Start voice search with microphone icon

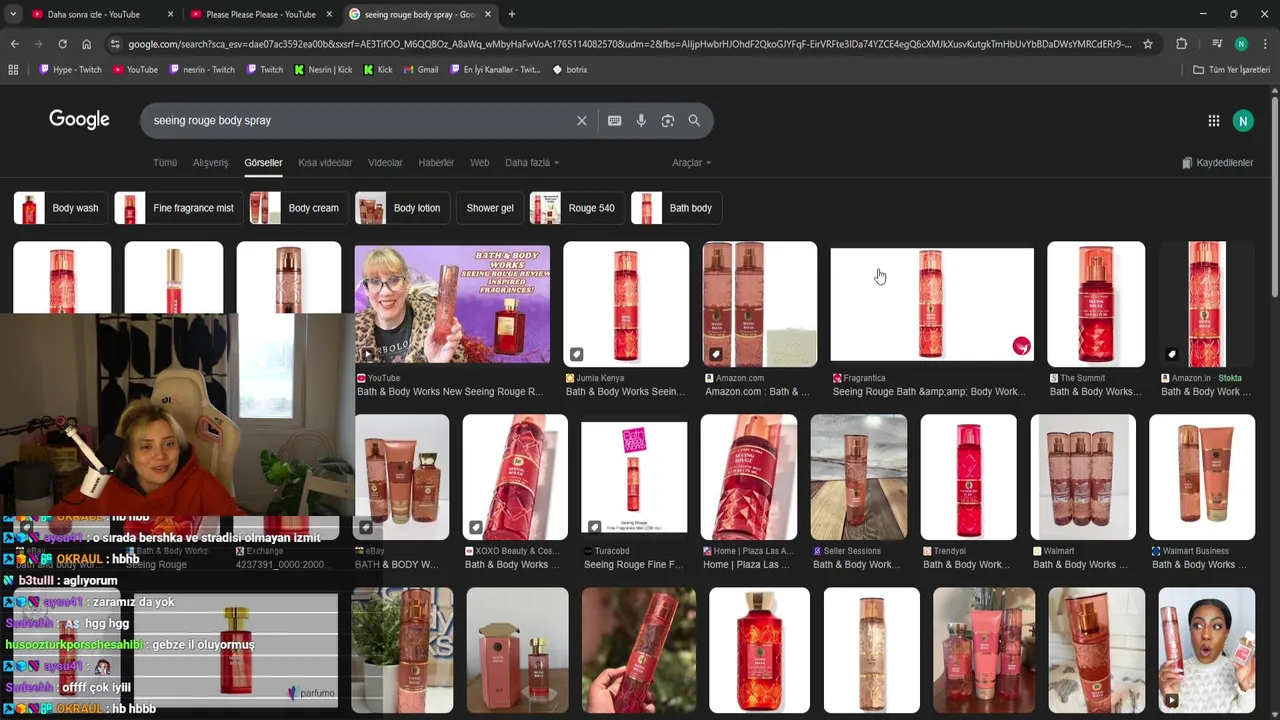coord(641,121)
